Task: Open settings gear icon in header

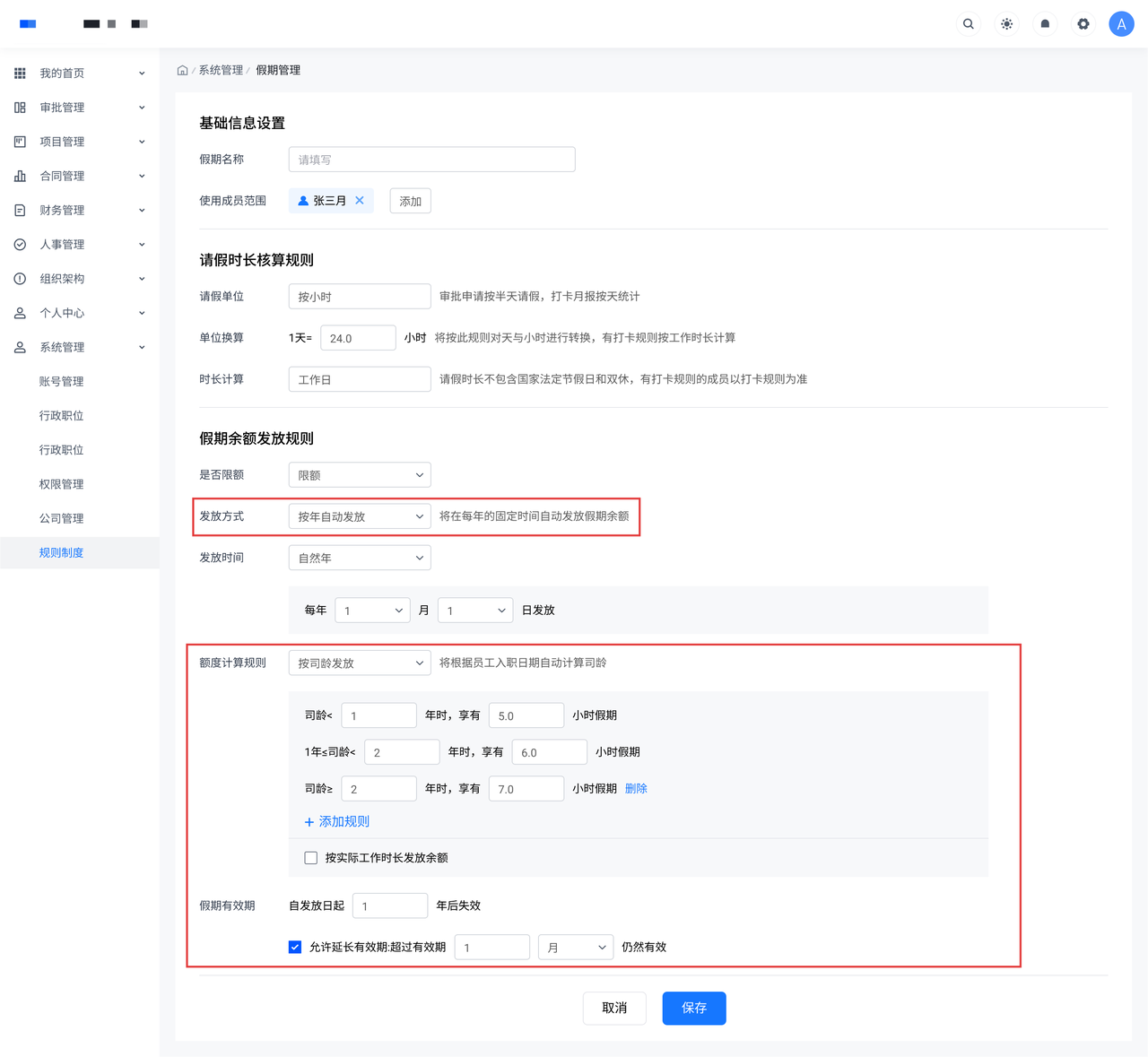Action: [x=1083, y=24]
